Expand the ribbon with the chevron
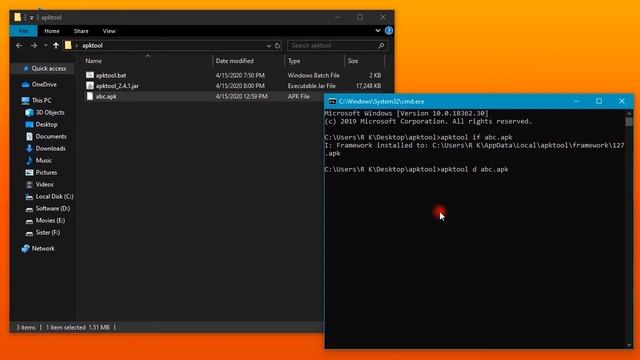 378,31
